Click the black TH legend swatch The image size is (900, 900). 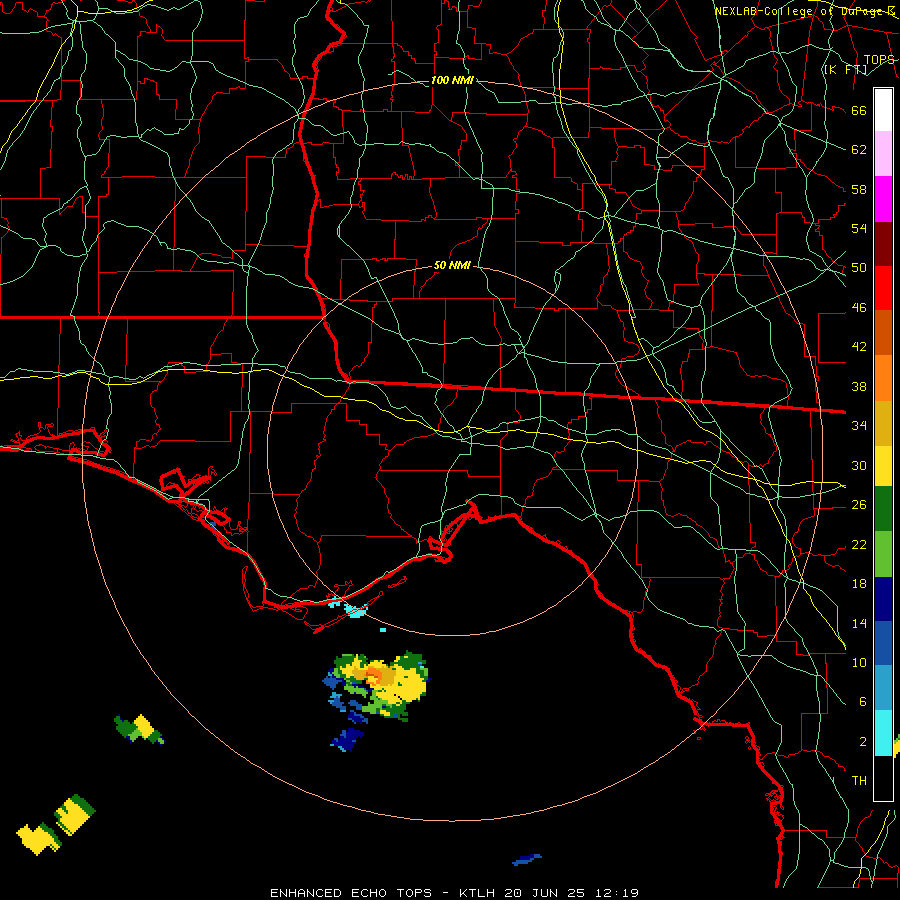point(883,778)
